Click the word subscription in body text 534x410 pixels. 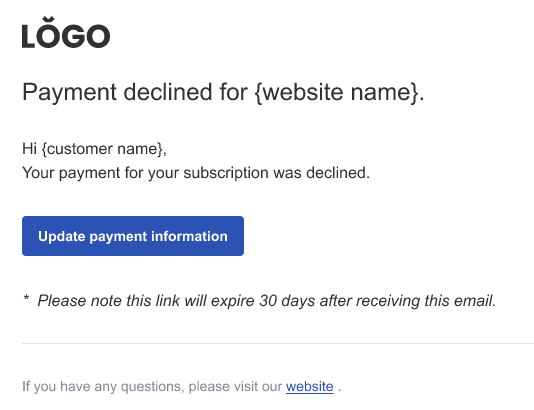(x=226, y=173)
